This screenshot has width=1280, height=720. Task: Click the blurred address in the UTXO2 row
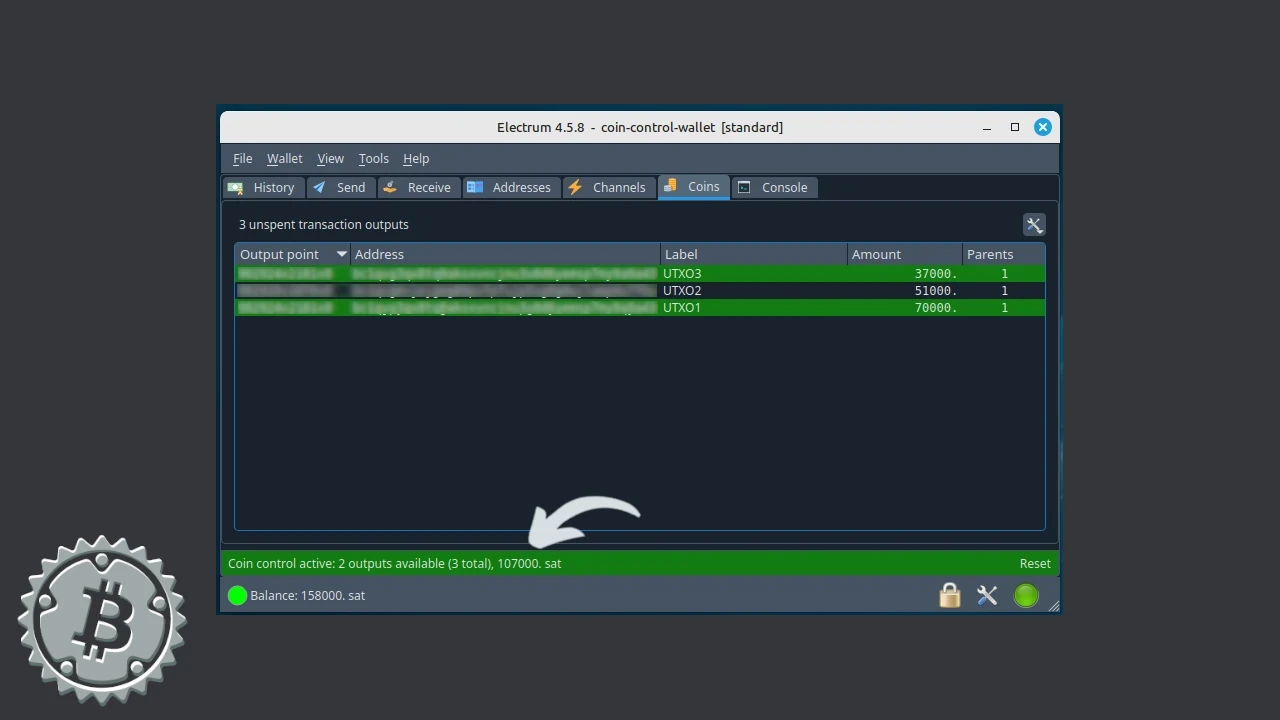click(x=505, y=290)
